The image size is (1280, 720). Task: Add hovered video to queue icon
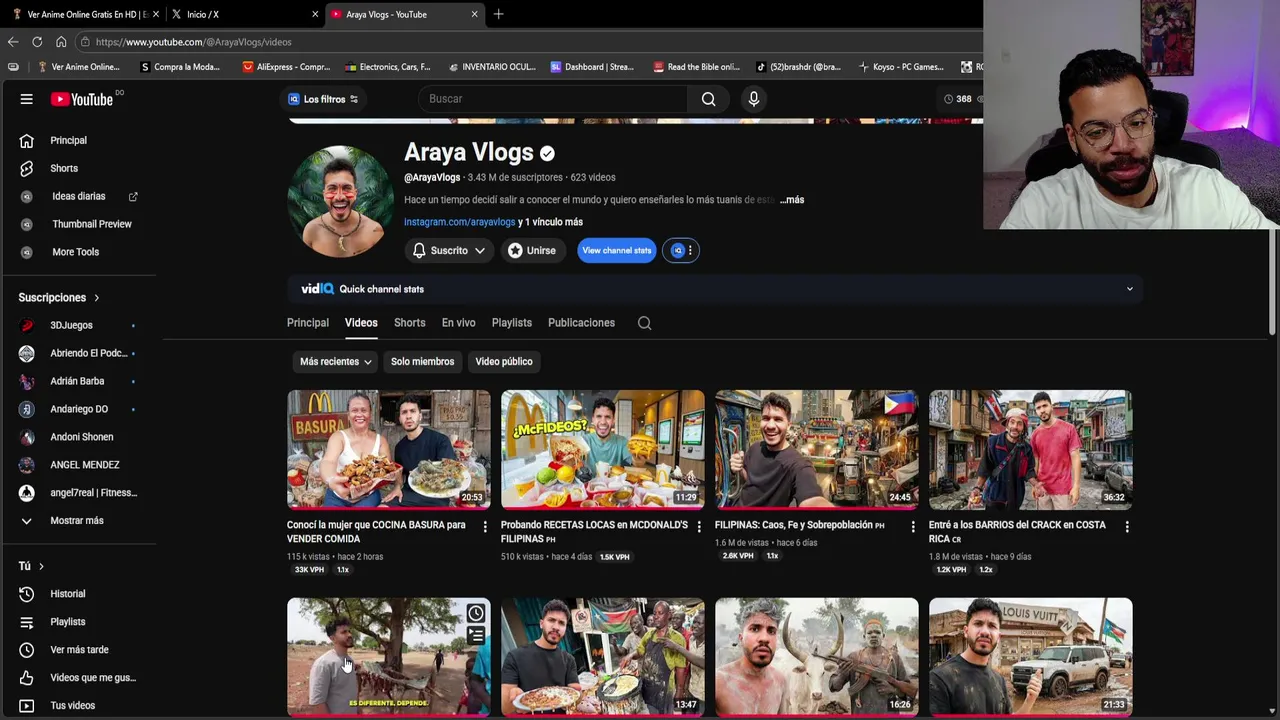tap(476, 635)
